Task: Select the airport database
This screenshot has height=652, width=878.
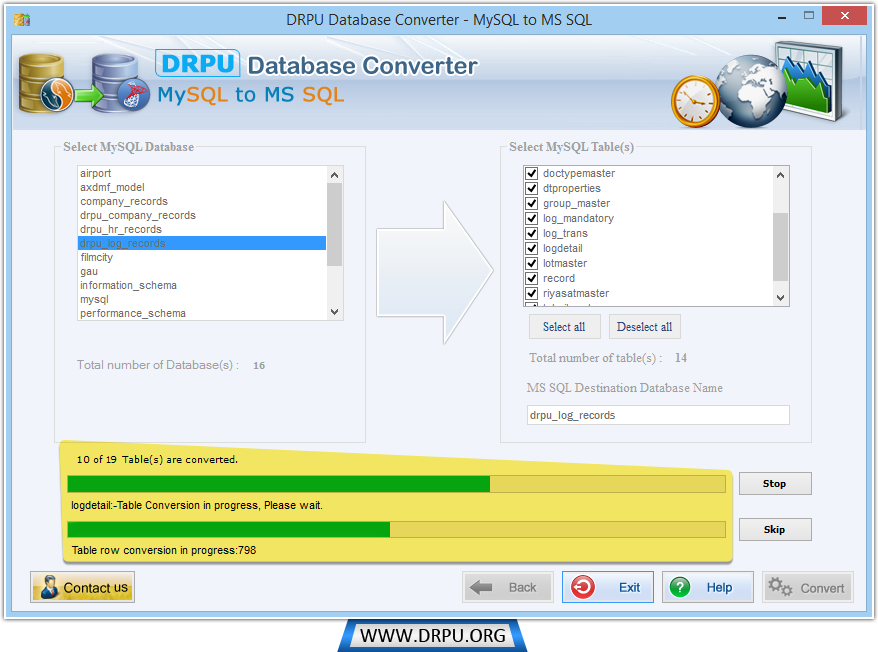Action: [x=202, y=174]
